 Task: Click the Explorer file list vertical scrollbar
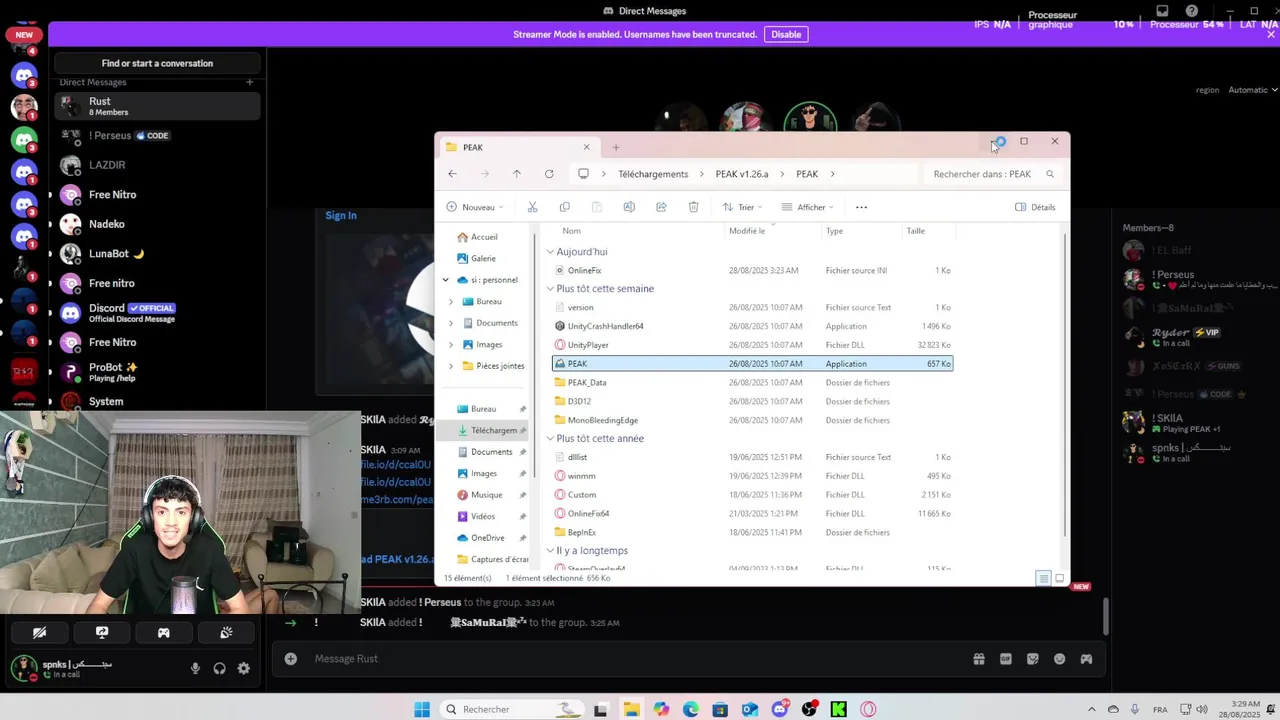coord(1064,385)
